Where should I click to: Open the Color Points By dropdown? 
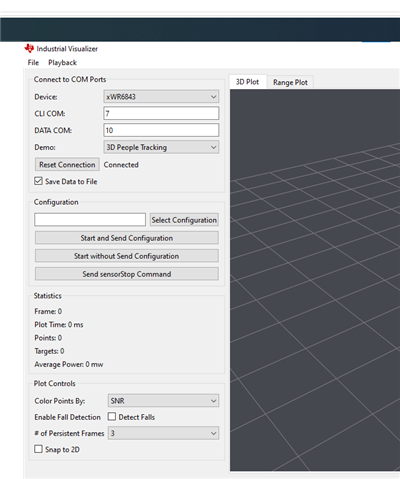tap(163, 401)
